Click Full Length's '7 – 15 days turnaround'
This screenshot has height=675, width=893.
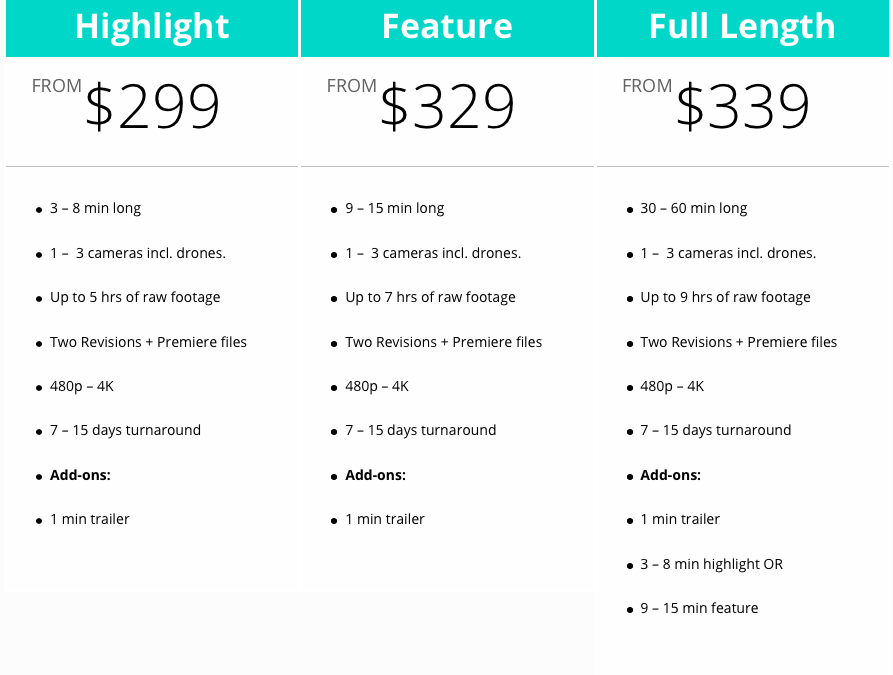715,430
